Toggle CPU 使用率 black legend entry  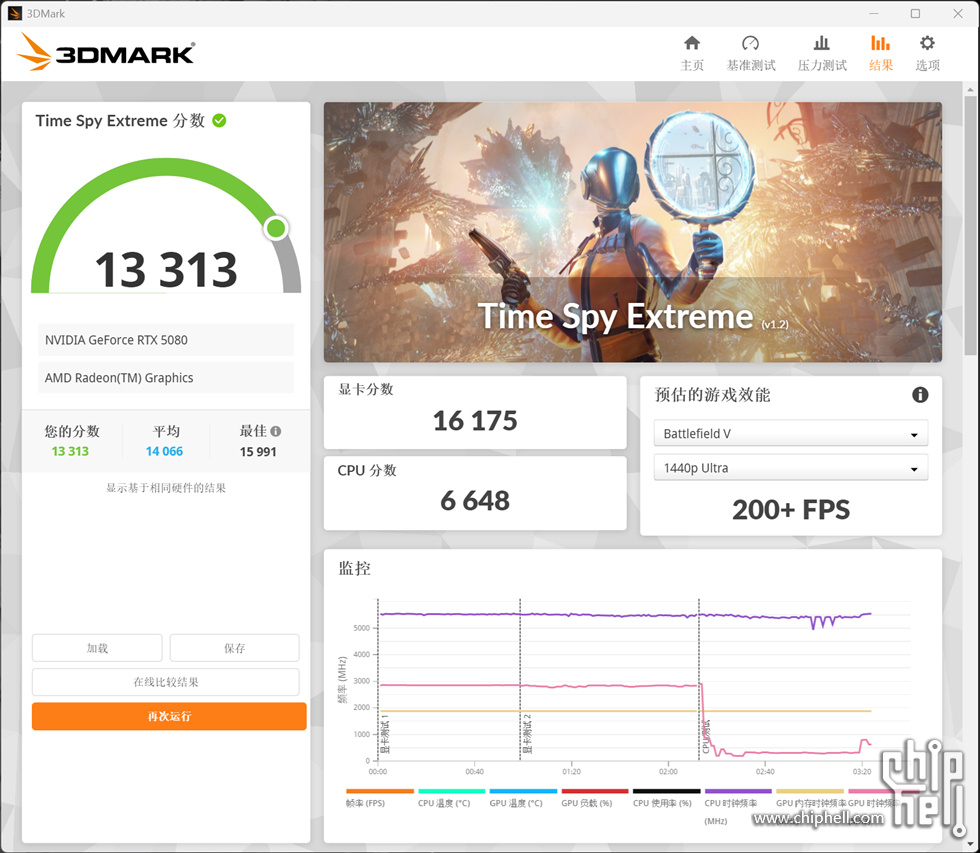click(x=666, y=798)
